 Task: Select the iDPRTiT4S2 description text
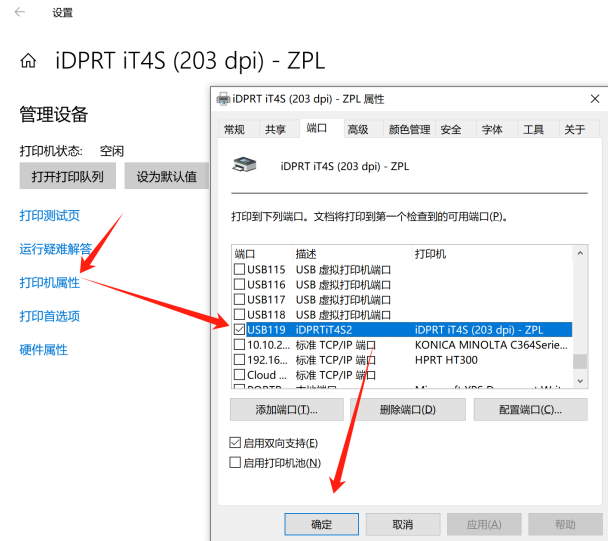(324, 330)
